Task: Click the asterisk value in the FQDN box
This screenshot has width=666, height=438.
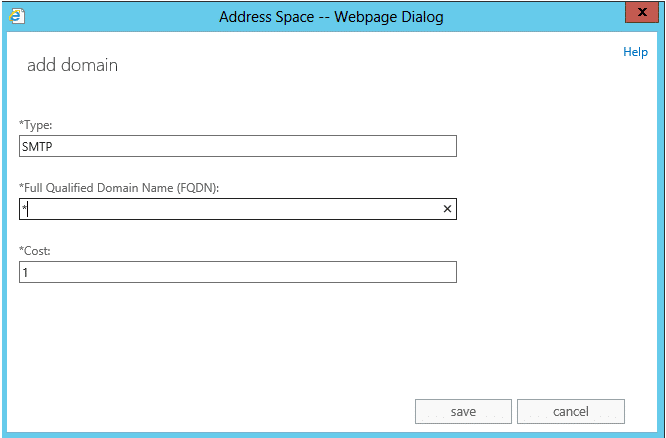Action: pos(24,208)
